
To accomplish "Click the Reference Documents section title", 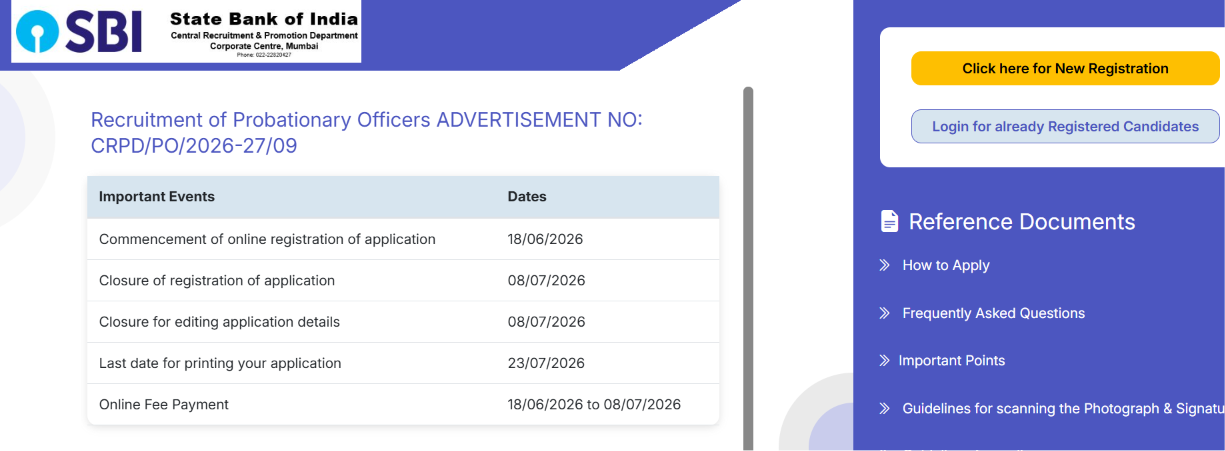I will pyautogui.click(x=1022, y=222).
